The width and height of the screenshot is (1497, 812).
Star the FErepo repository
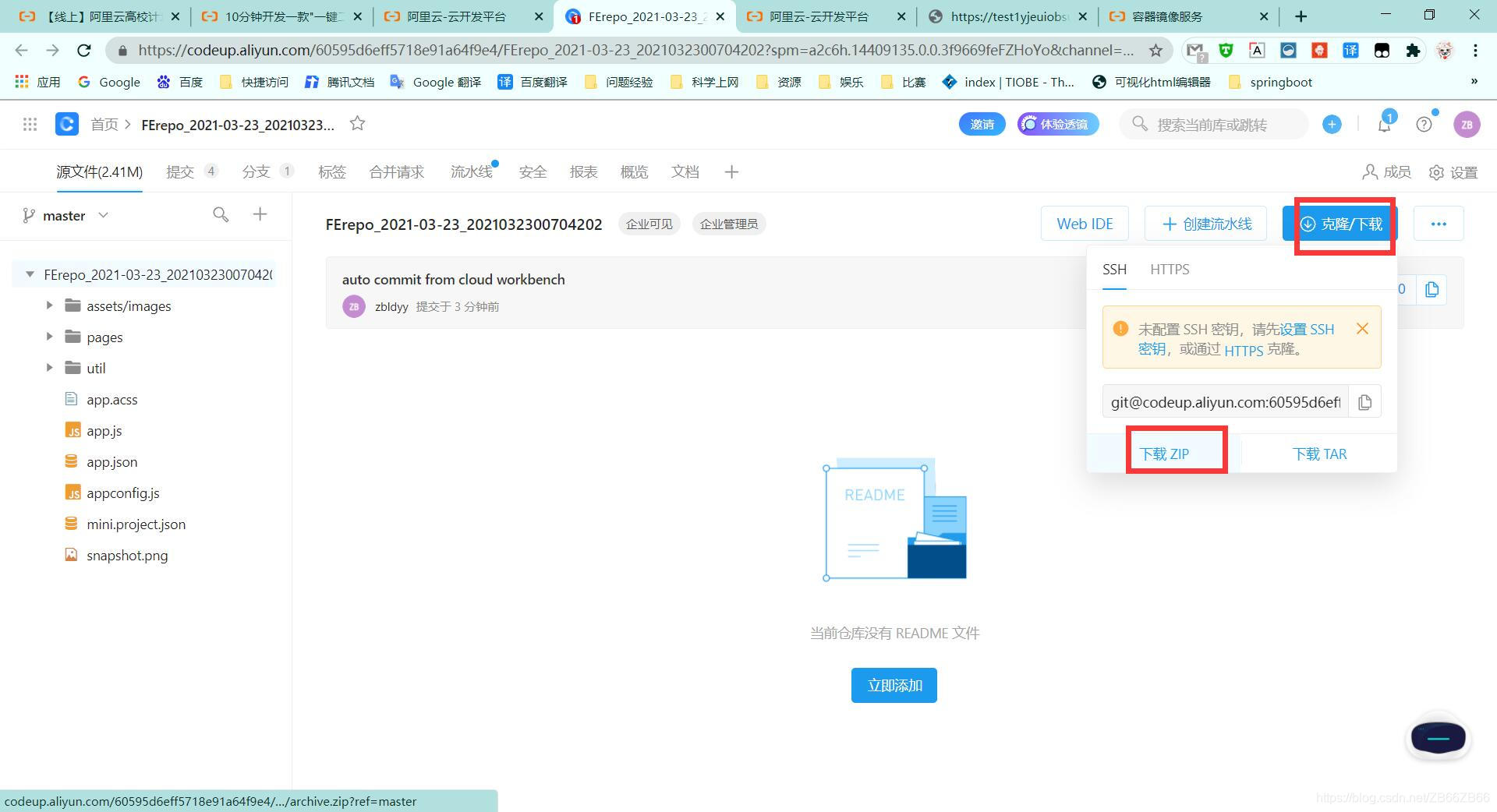357,123
